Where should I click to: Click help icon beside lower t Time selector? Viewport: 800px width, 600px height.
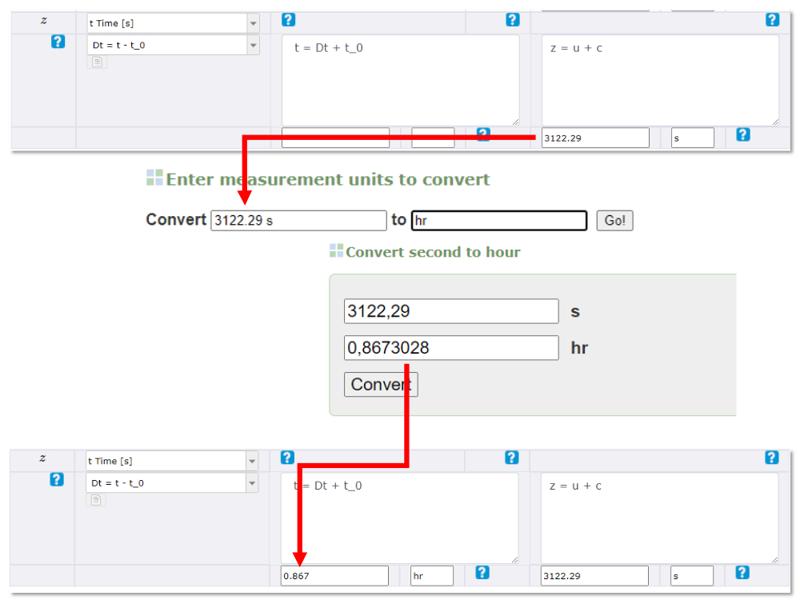tap(287, 457)
